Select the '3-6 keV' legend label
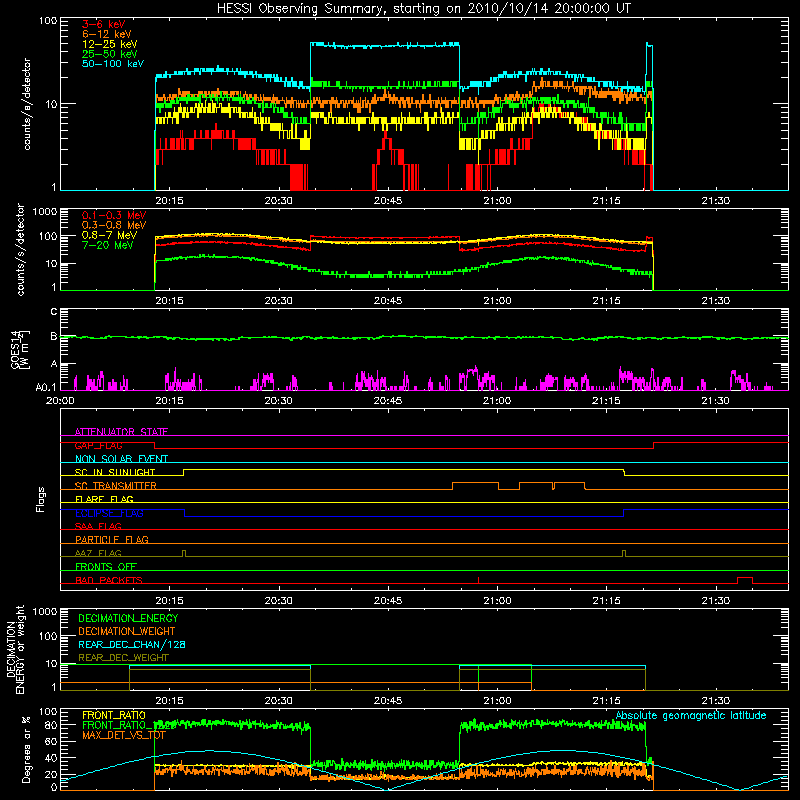Viewport: 800px width, 800px height. [104, 24]
